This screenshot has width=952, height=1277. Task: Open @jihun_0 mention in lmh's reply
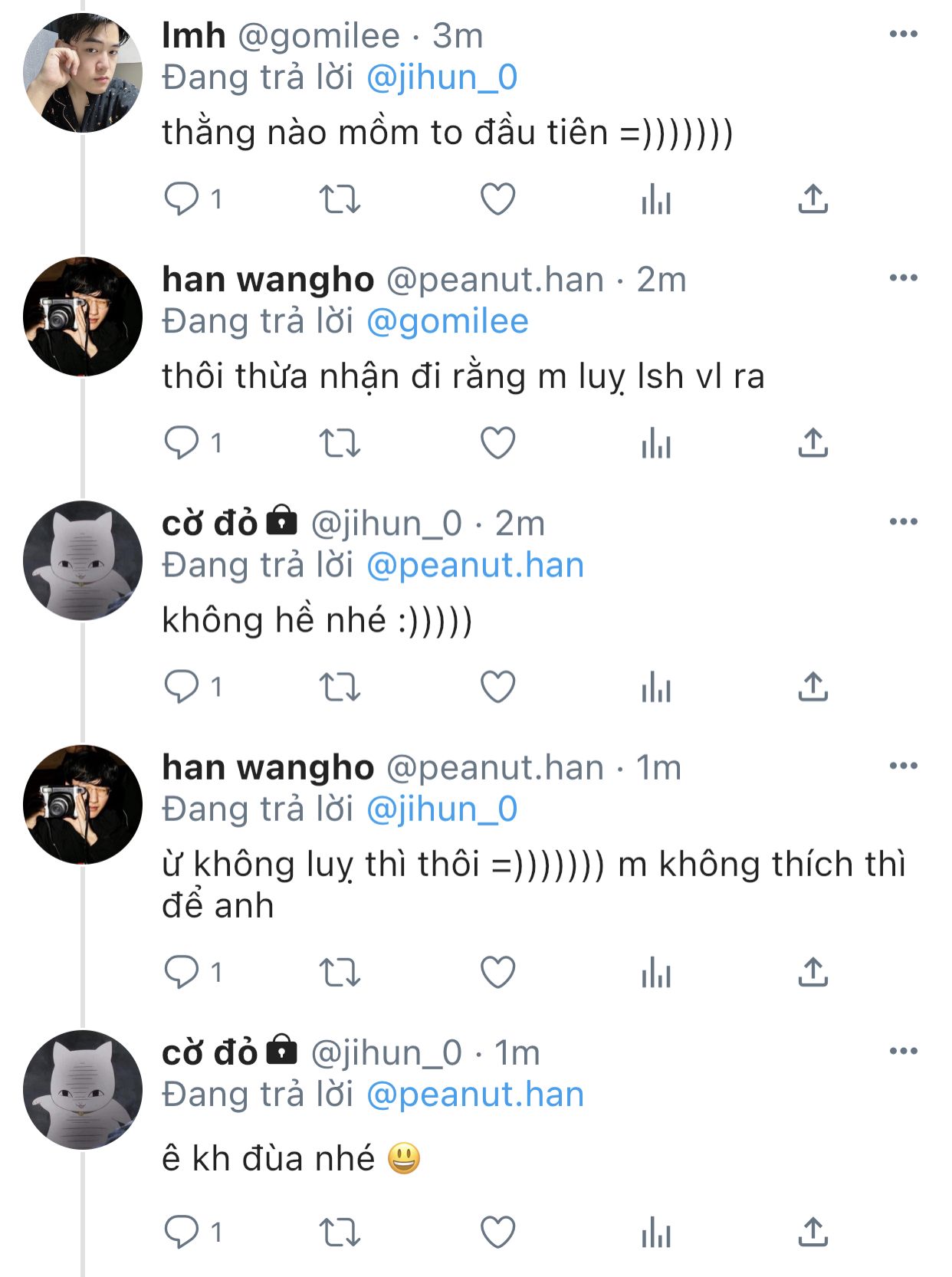442,77
